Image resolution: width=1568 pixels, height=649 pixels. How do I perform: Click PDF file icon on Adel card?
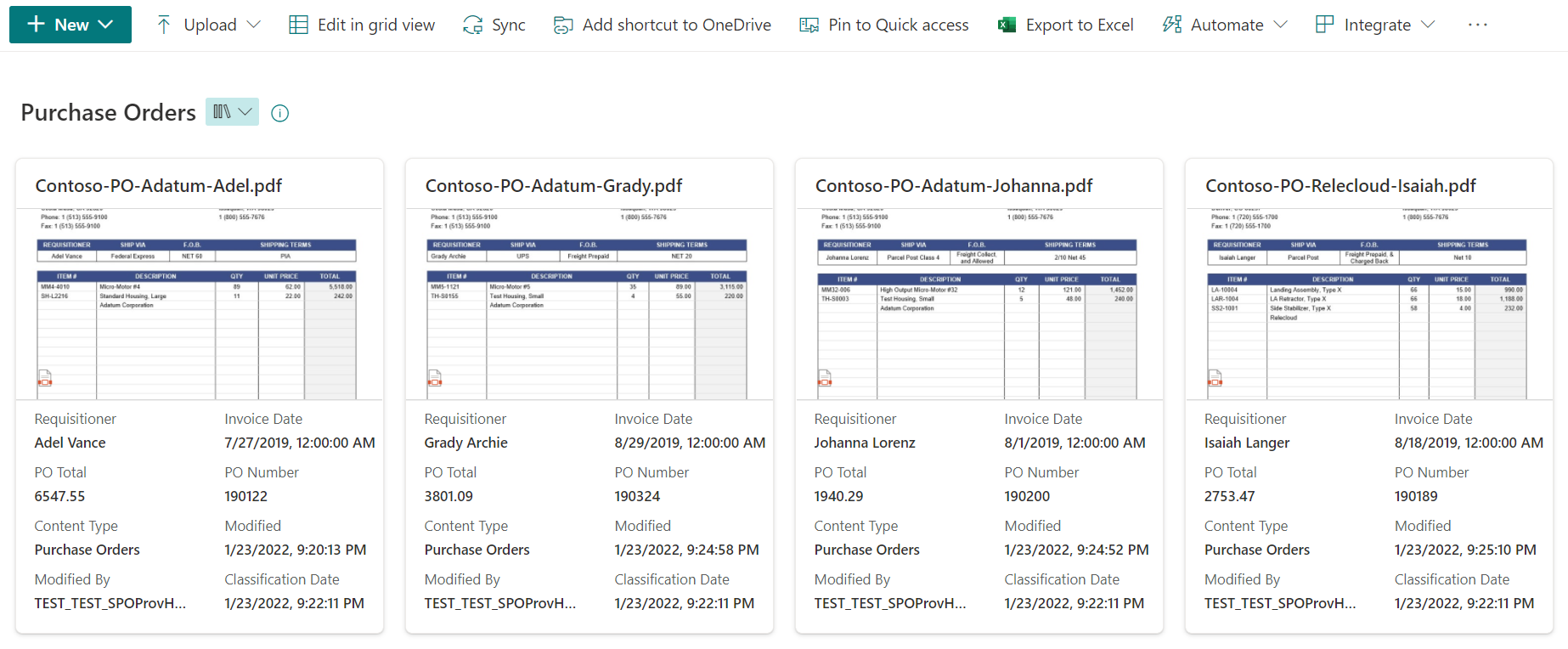click(x=45, y=378)
